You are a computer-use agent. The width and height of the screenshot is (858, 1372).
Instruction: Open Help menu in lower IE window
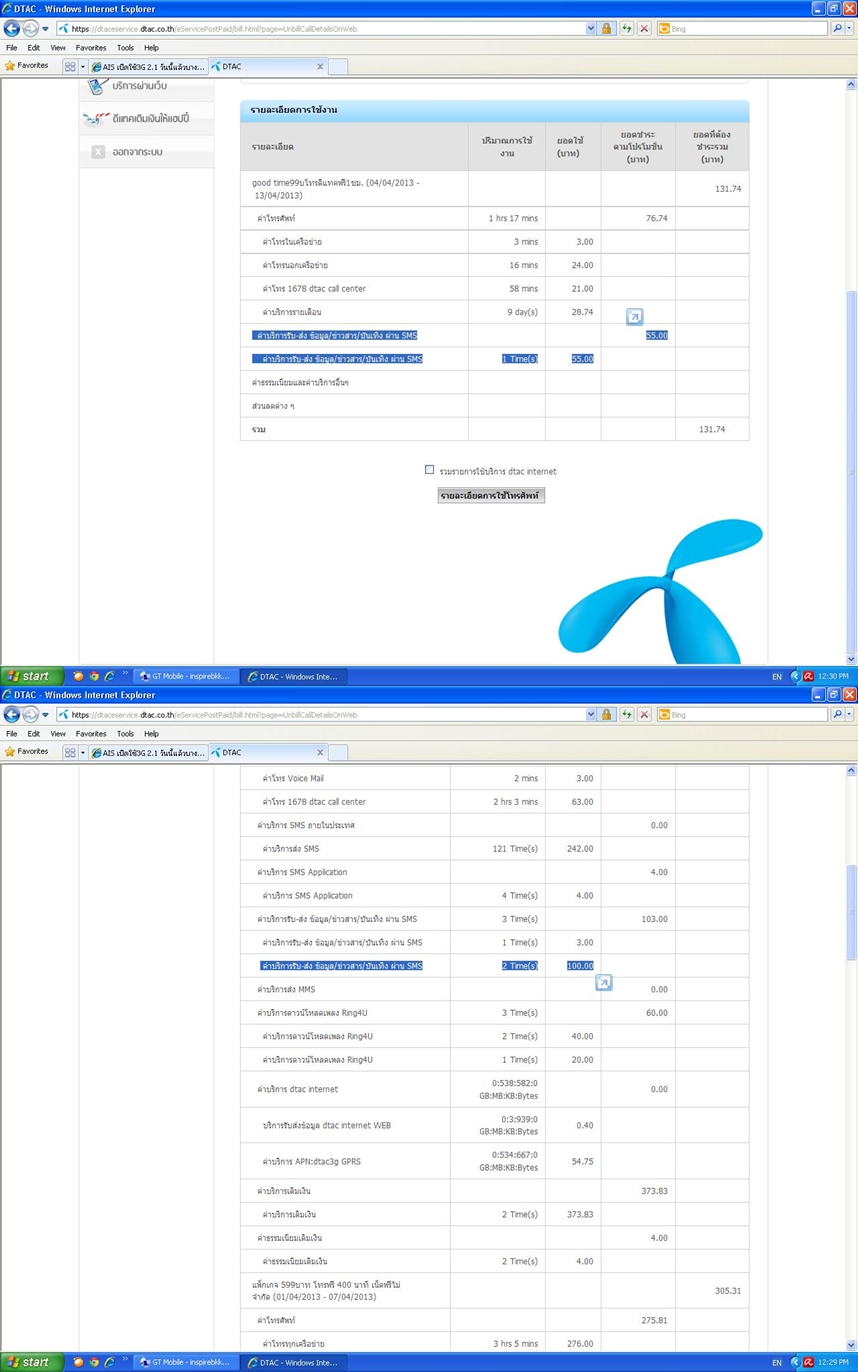tap(151, 733)
